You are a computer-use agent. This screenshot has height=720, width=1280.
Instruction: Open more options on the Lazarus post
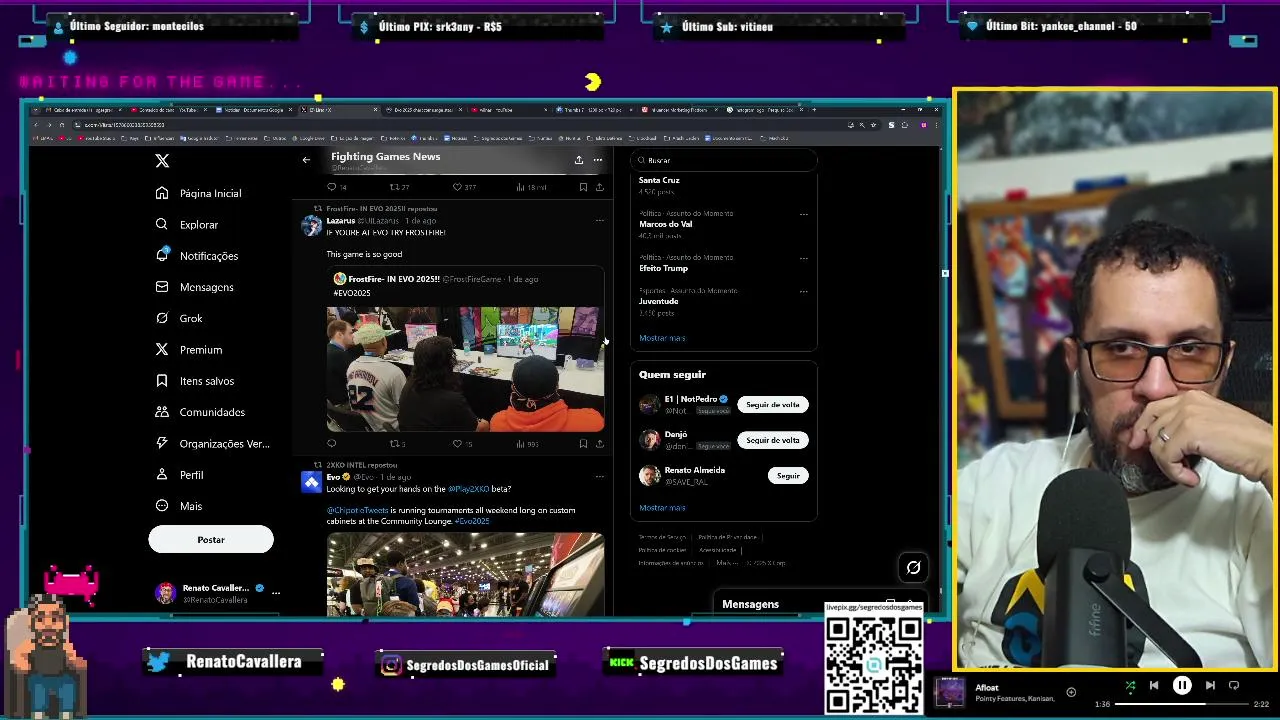(600, 220)
